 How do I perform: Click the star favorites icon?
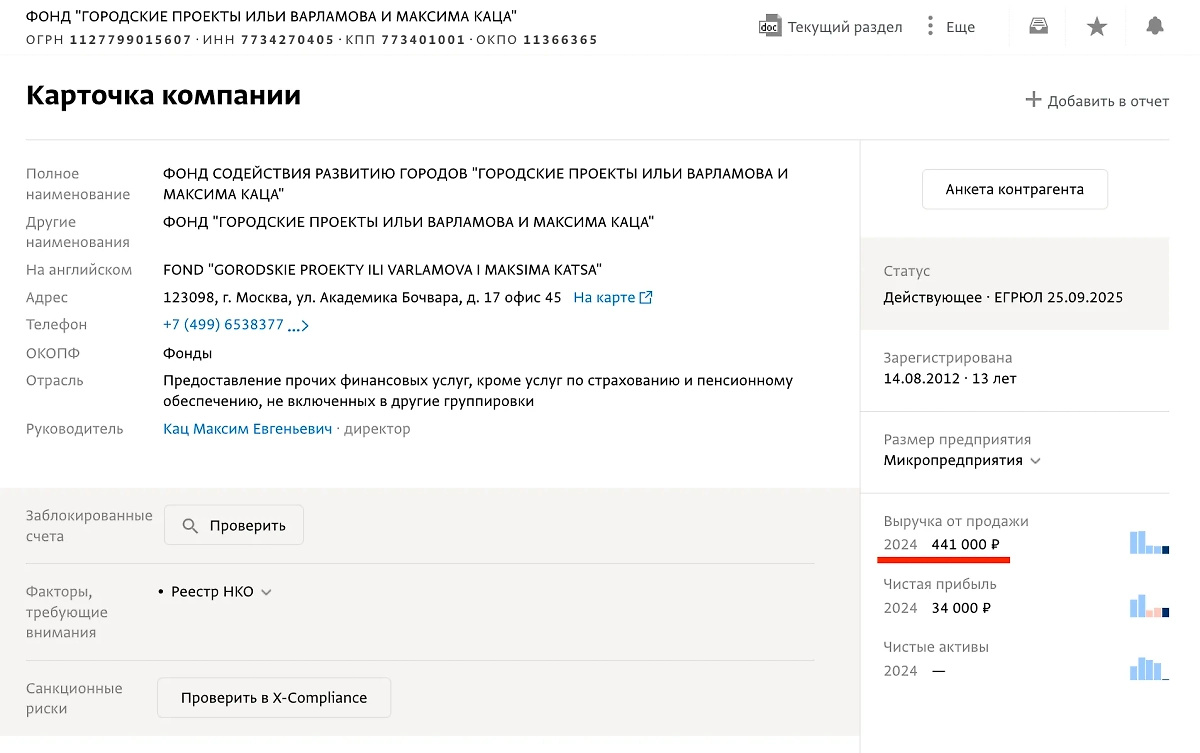point(1096,27)
